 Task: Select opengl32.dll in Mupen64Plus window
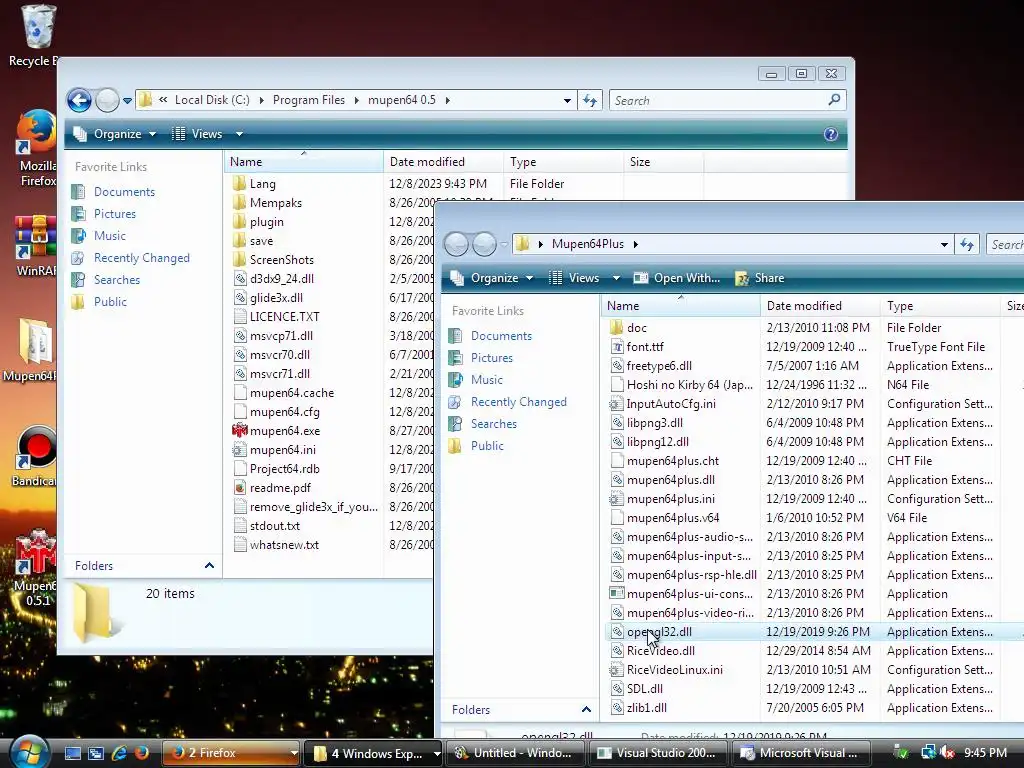pos(659,632)
